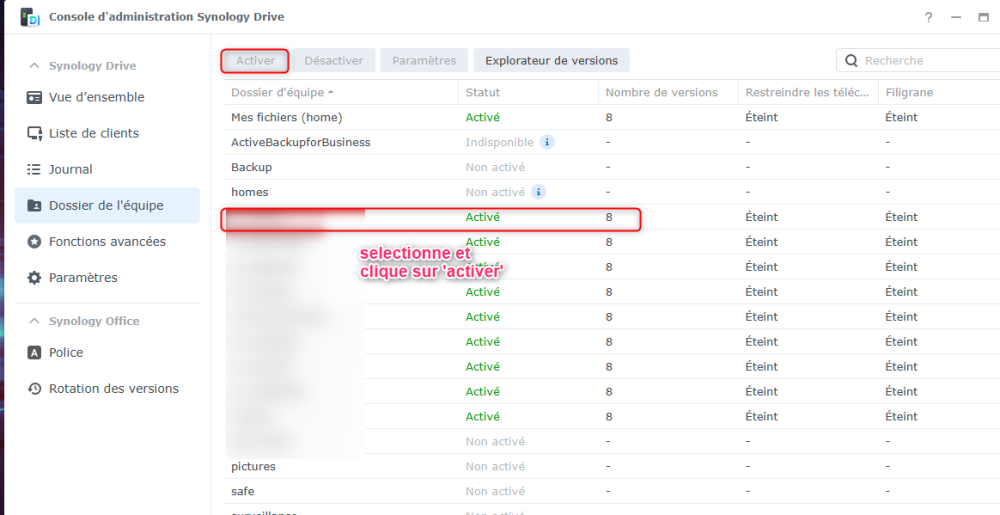The height and width of the screenshot is (515, 1000).
Task: Select the pictures folder row
Action: (612, 466)
